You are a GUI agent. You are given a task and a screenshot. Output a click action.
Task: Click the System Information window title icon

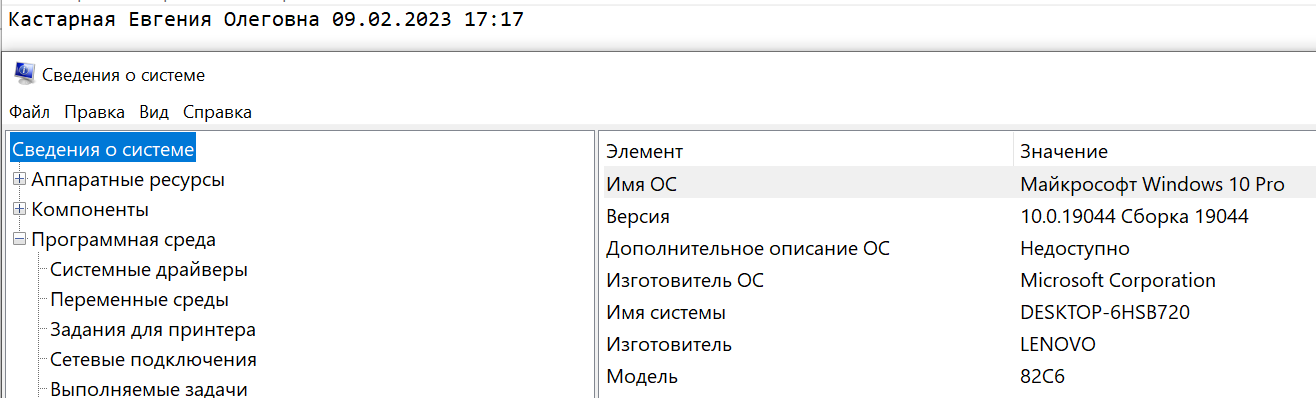point(25,73)
